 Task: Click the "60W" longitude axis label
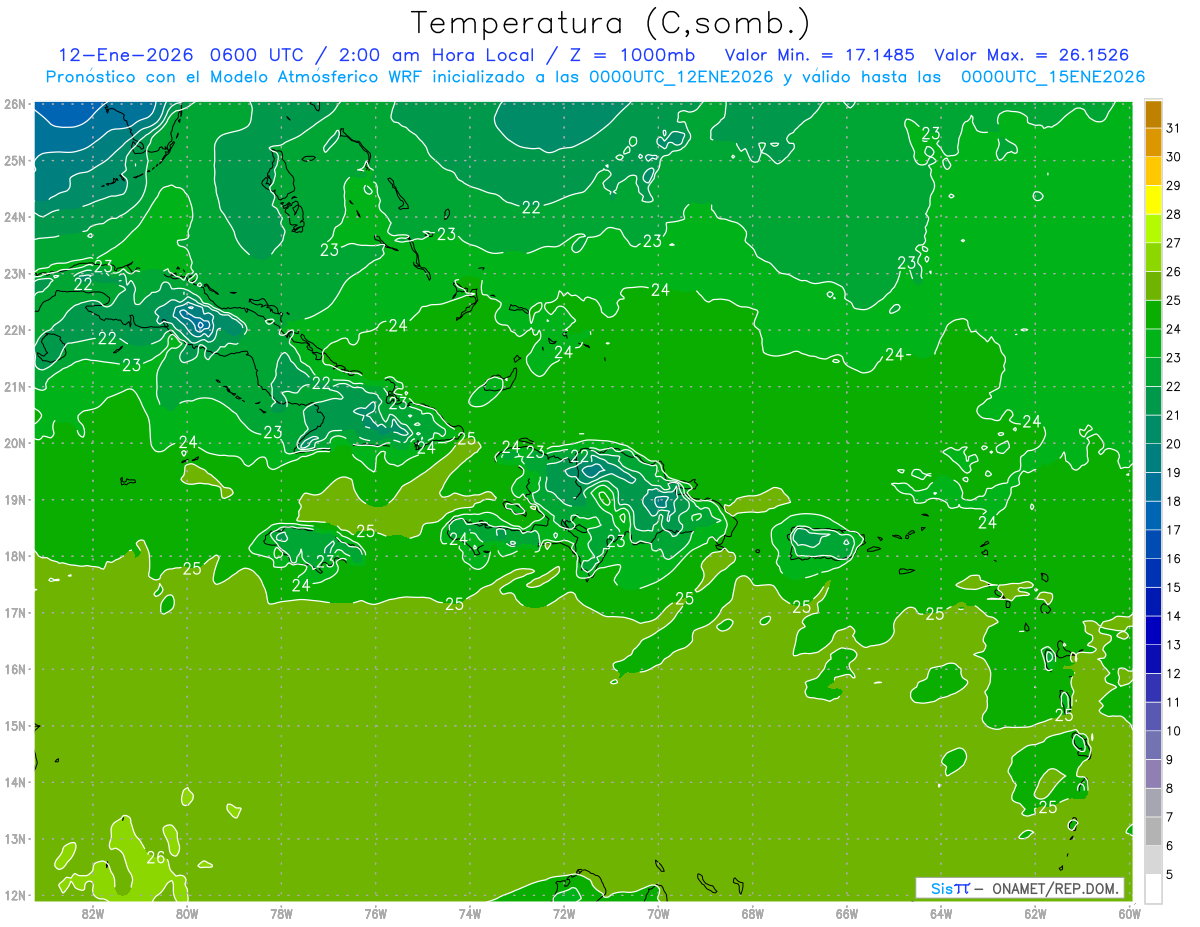tap(1129, 913)
